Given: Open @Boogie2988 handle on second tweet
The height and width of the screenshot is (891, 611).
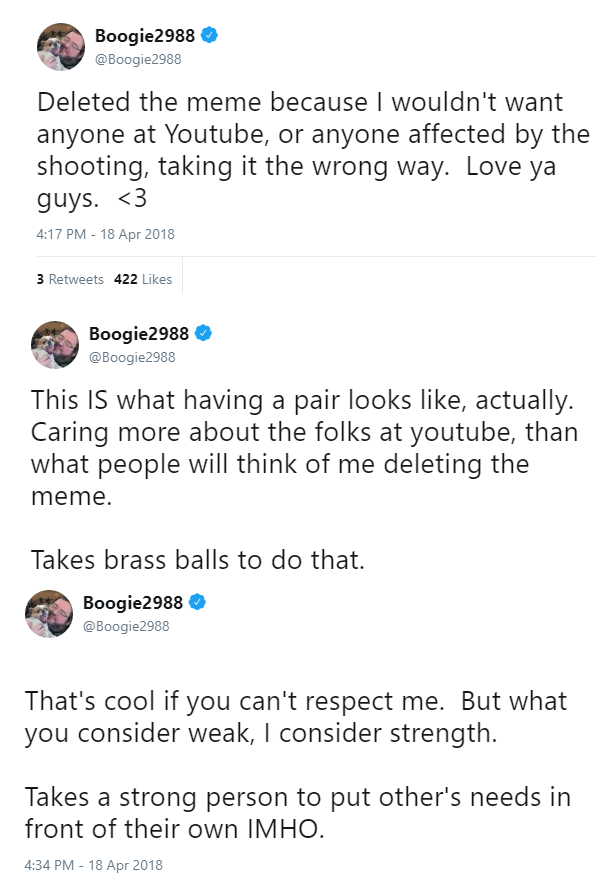Looking at the screenshot, I should coord(132,357).
